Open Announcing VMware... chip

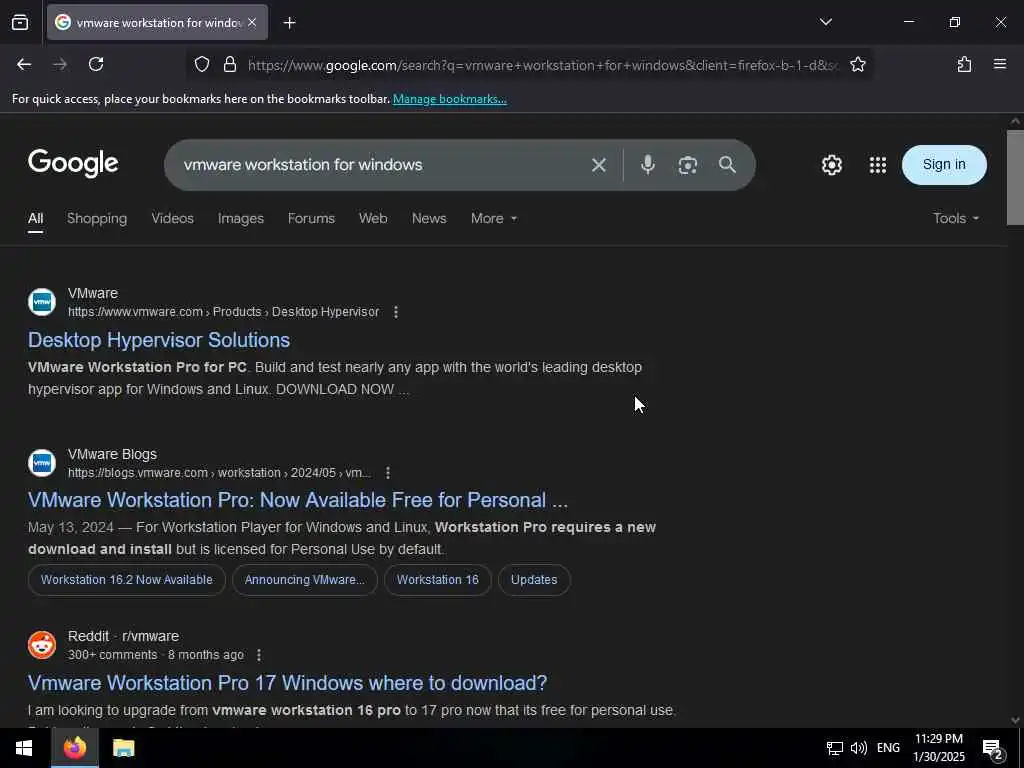[x=304, y=580]
